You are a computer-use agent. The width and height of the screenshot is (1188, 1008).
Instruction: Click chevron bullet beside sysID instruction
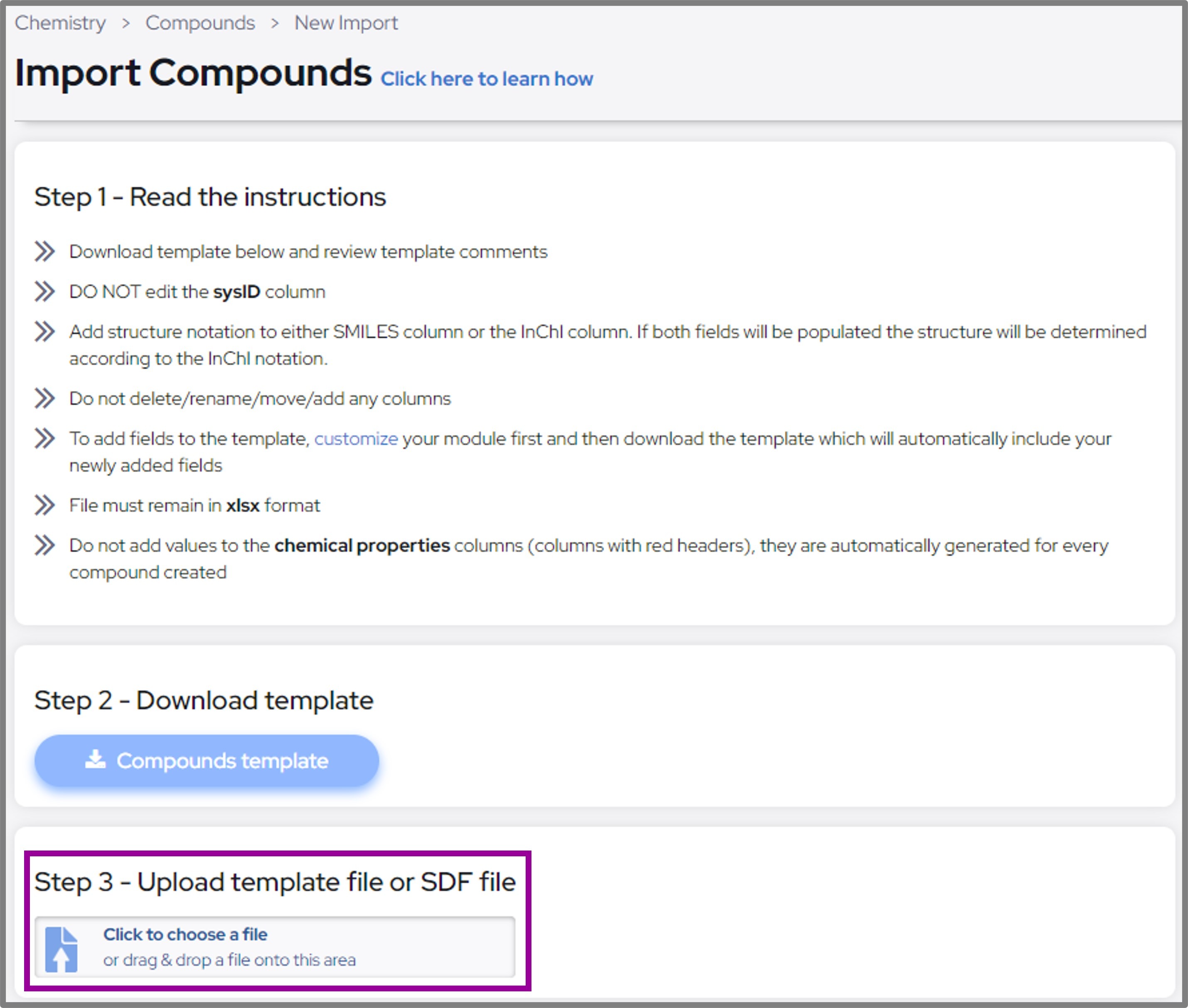click(x=44, y=291)
